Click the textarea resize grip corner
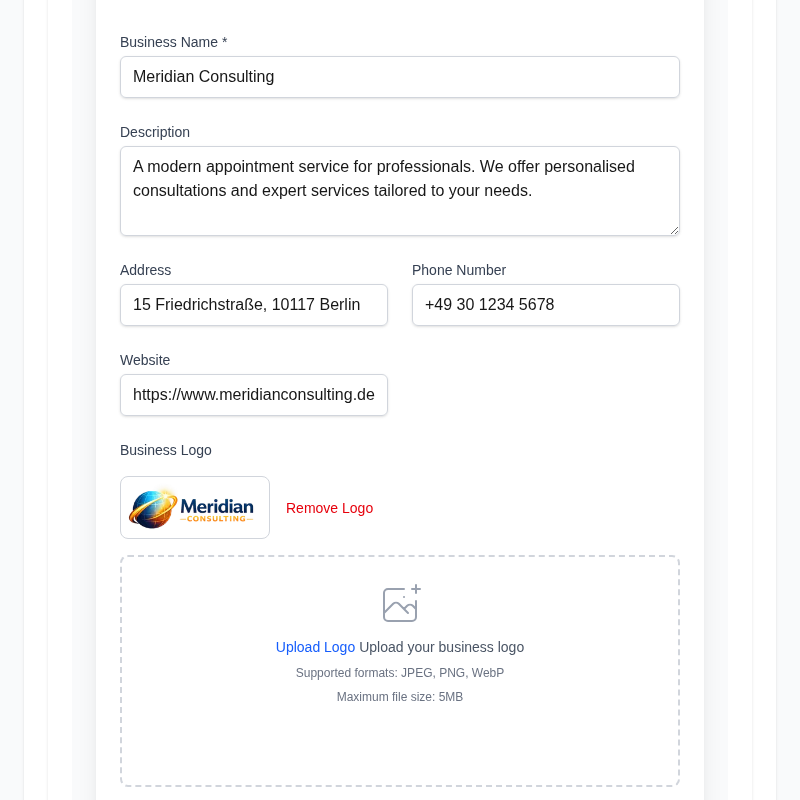Viewport: 800px width, 800px height. tap(674, 229)
